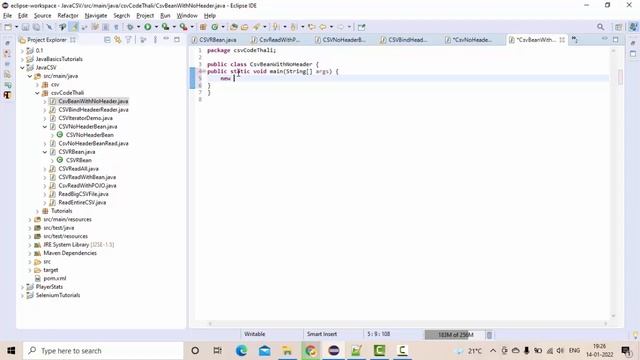Select CSVBindHeaderReader.java in the tree
This screenshot has height=360, width=640.
click(93, 110)
